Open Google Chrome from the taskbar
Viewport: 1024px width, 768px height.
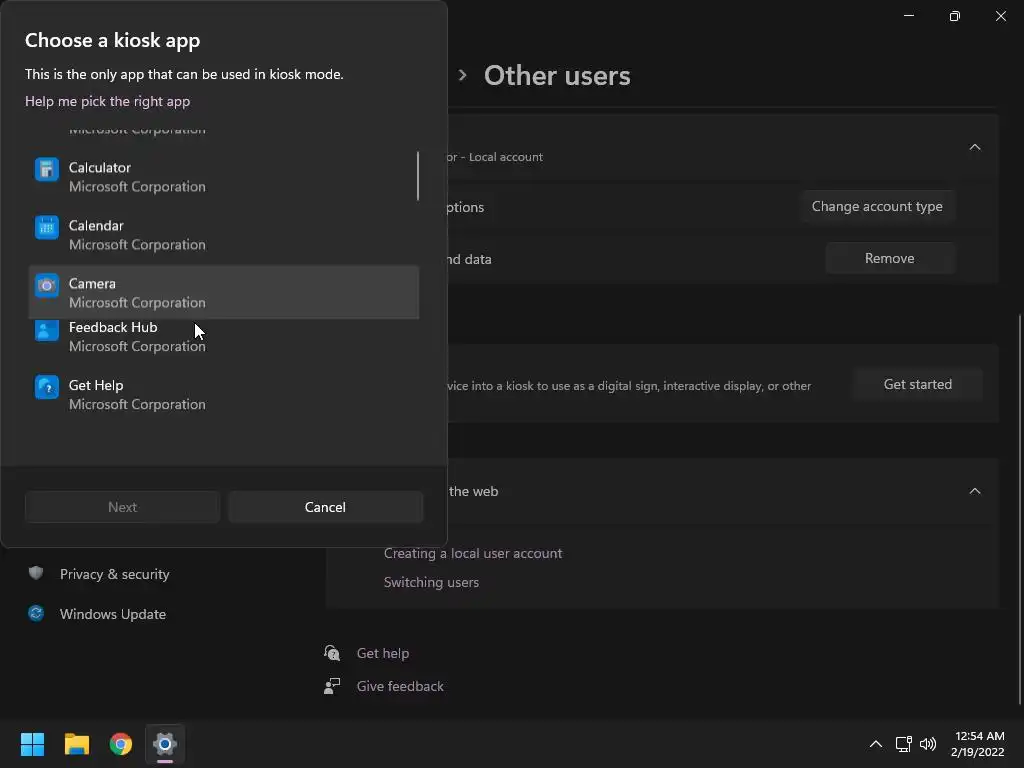[x=121, y=744]
